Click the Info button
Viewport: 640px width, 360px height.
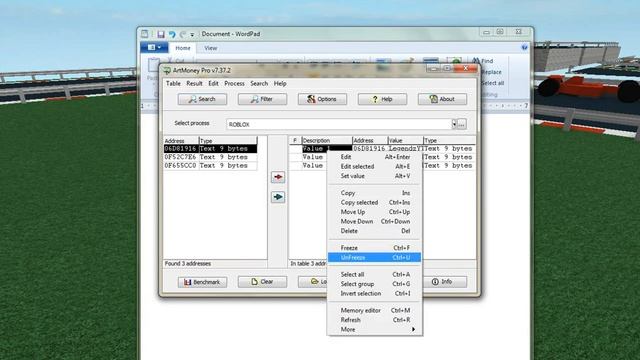pyautogui.click(x=442, y=282)
